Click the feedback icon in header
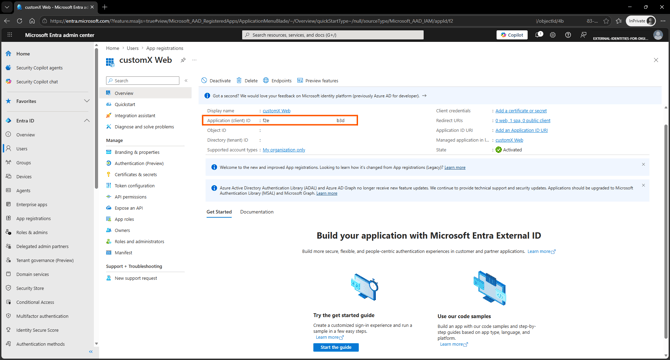The image size is (670, 360). tap(583, 35)
